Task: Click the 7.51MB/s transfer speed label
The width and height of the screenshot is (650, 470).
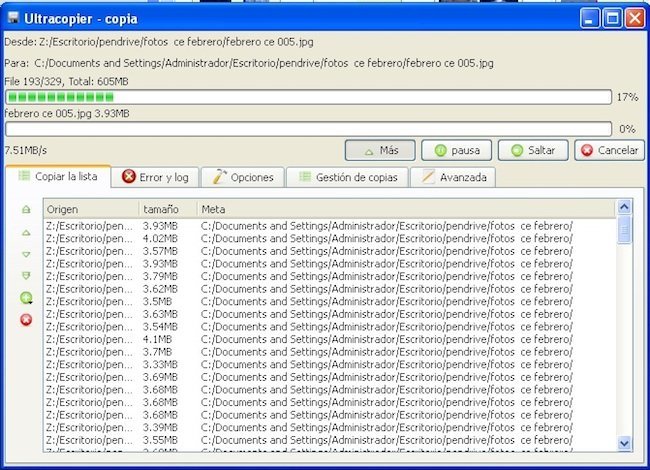Action: 26,150
